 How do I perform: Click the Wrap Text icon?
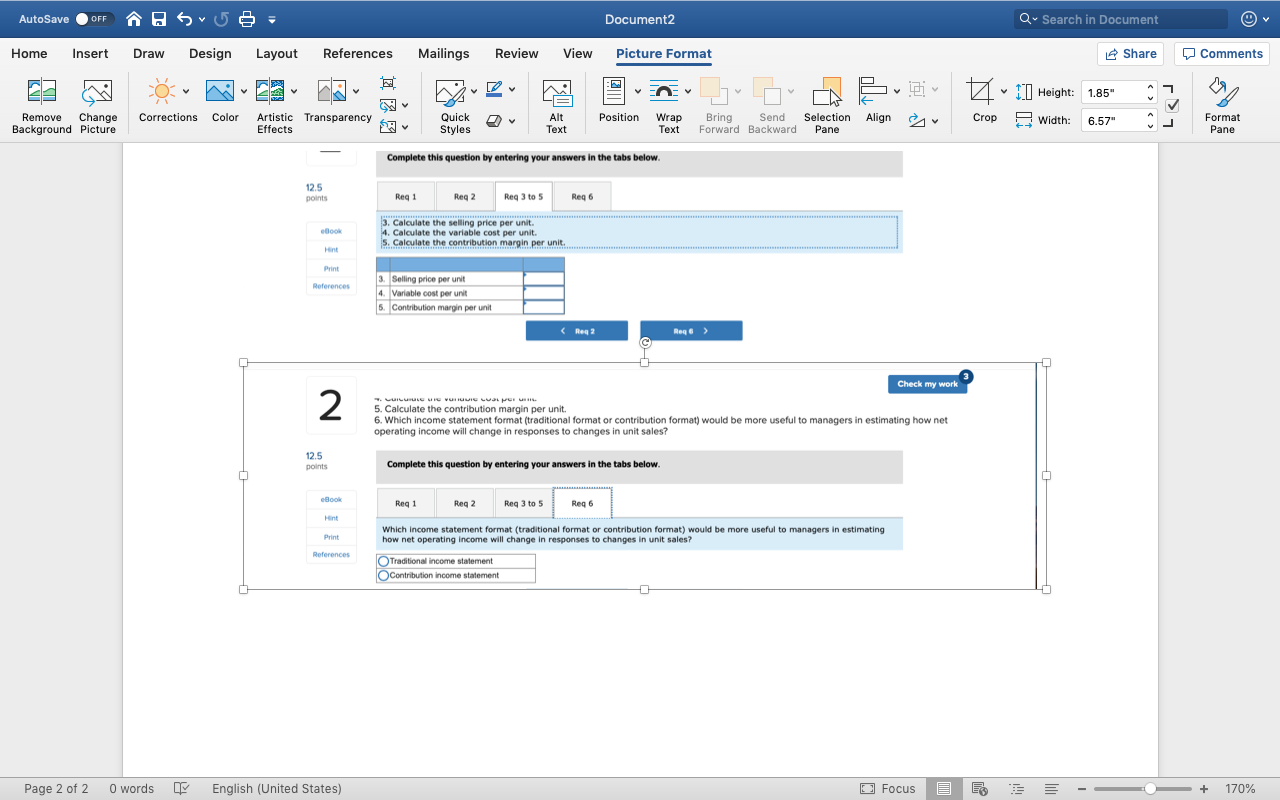click(664, 92)
